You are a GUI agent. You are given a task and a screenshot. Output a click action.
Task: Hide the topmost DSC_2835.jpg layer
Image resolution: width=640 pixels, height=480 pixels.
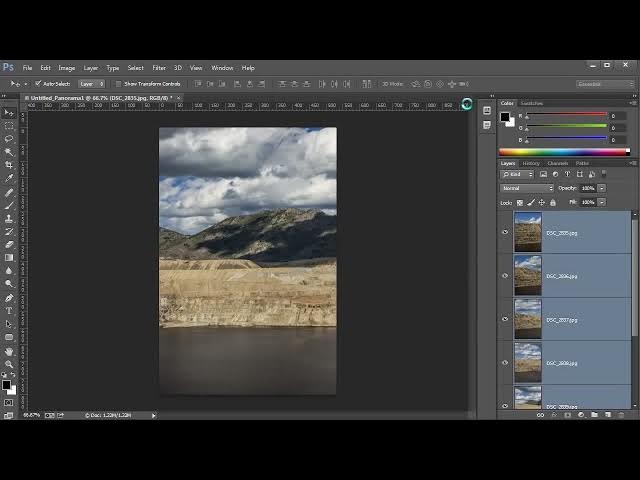coord(505,232)
